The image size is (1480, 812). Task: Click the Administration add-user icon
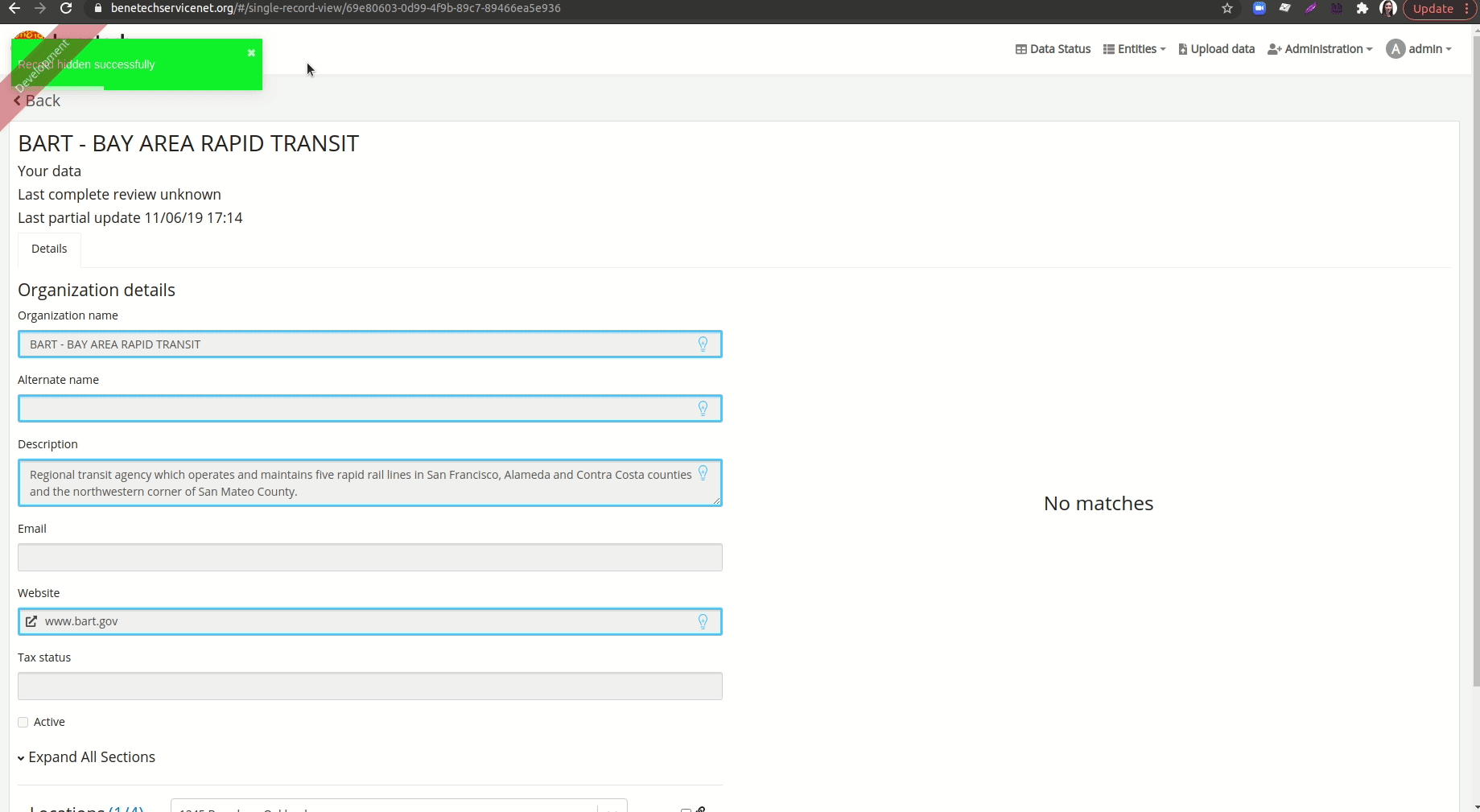coord(1276,49)
